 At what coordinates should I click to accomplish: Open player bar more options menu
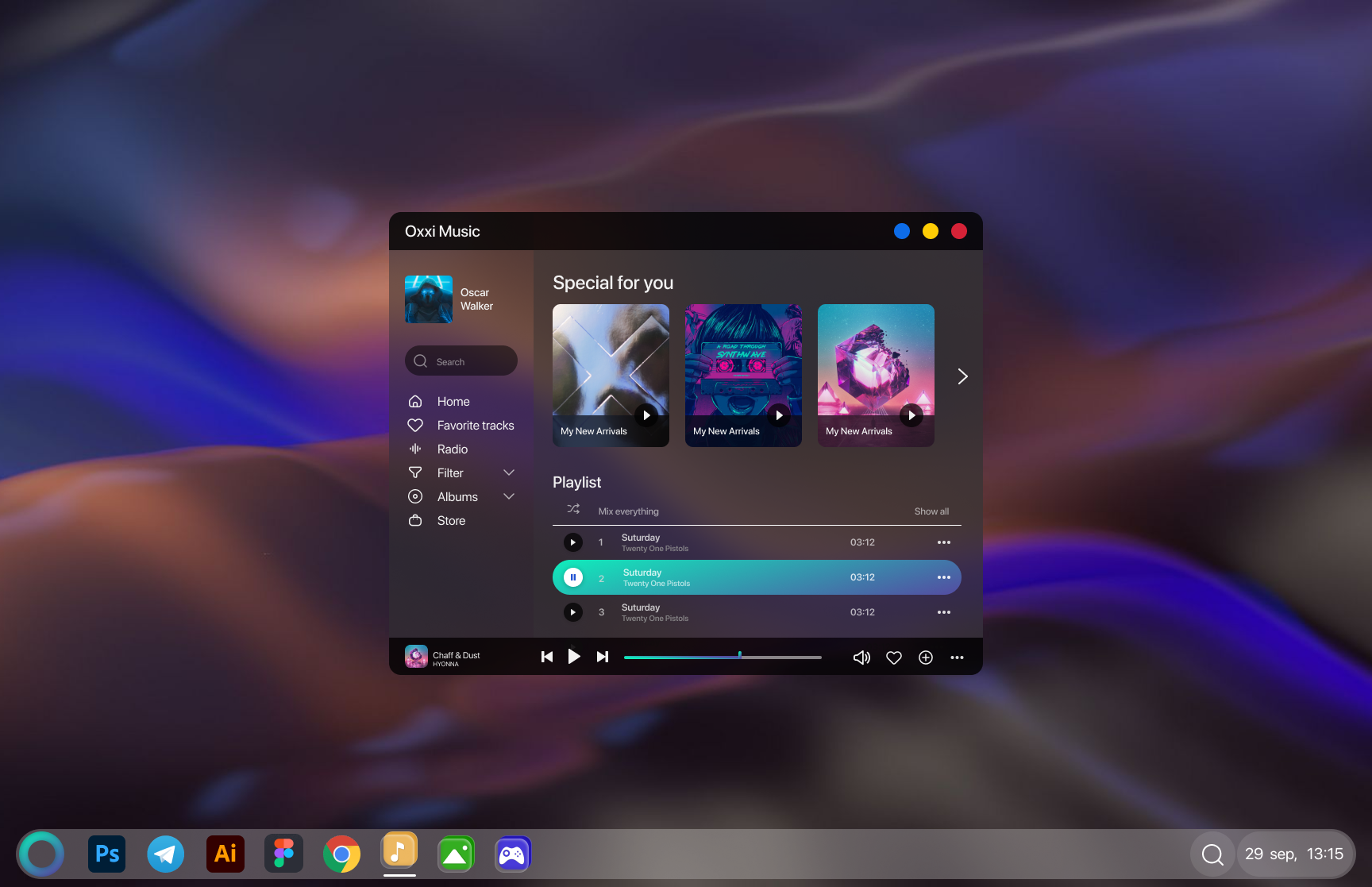coord(958,658)
